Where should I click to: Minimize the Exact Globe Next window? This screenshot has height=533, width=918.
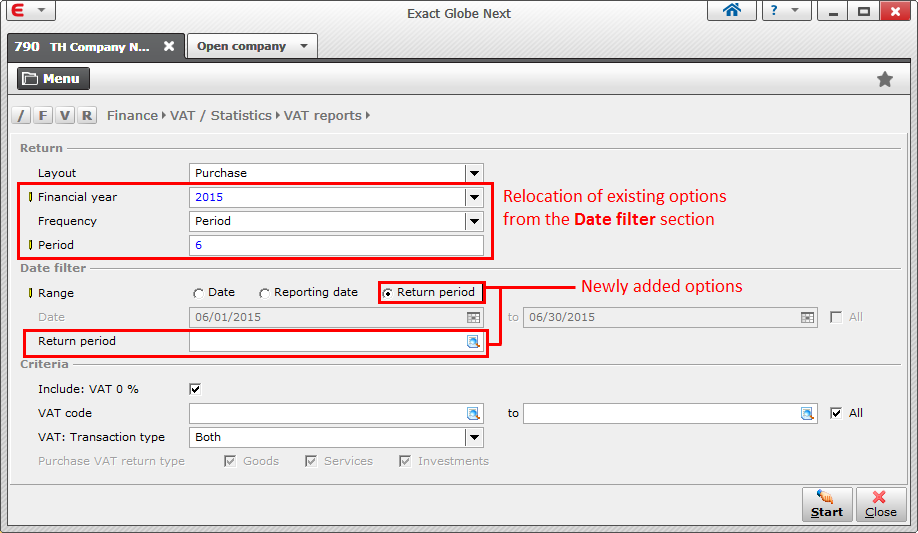(x=834, y=11)
